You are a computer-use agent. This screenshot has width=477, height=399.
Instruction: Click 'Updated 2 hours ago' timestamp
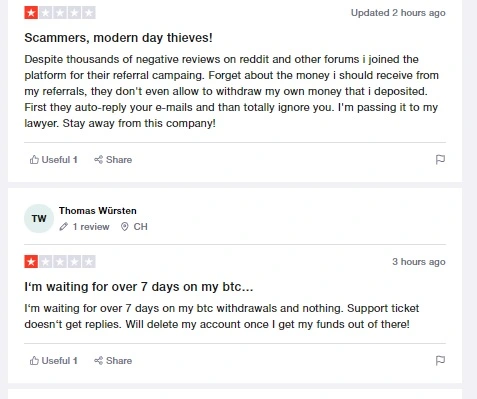tap(398, 13)
